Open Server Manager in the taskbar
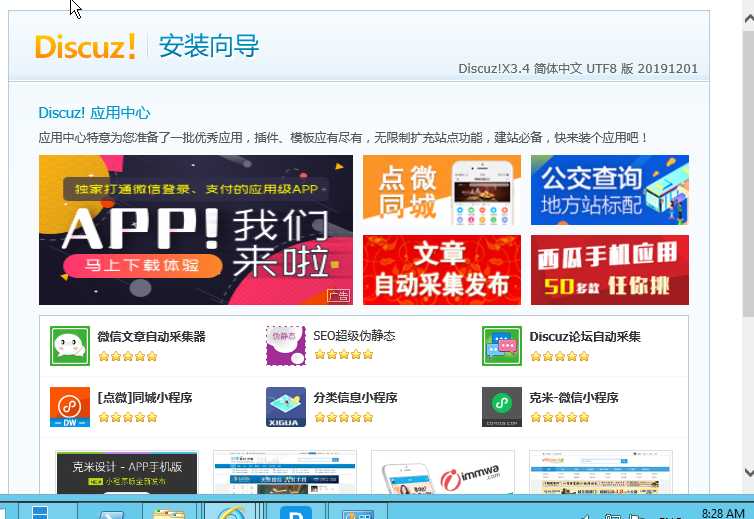Screen dimensions: 754x519 click(39, 511)
